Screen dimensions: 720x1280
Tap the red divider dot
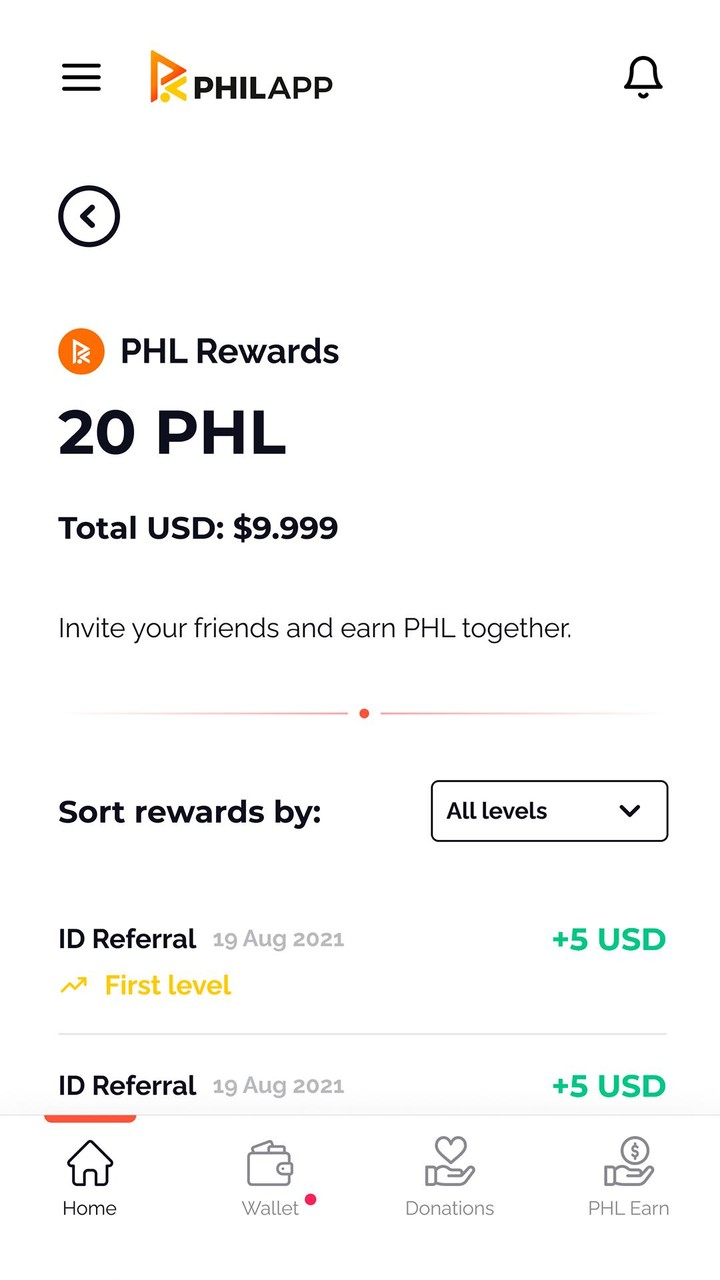click(x=364, y=713)
